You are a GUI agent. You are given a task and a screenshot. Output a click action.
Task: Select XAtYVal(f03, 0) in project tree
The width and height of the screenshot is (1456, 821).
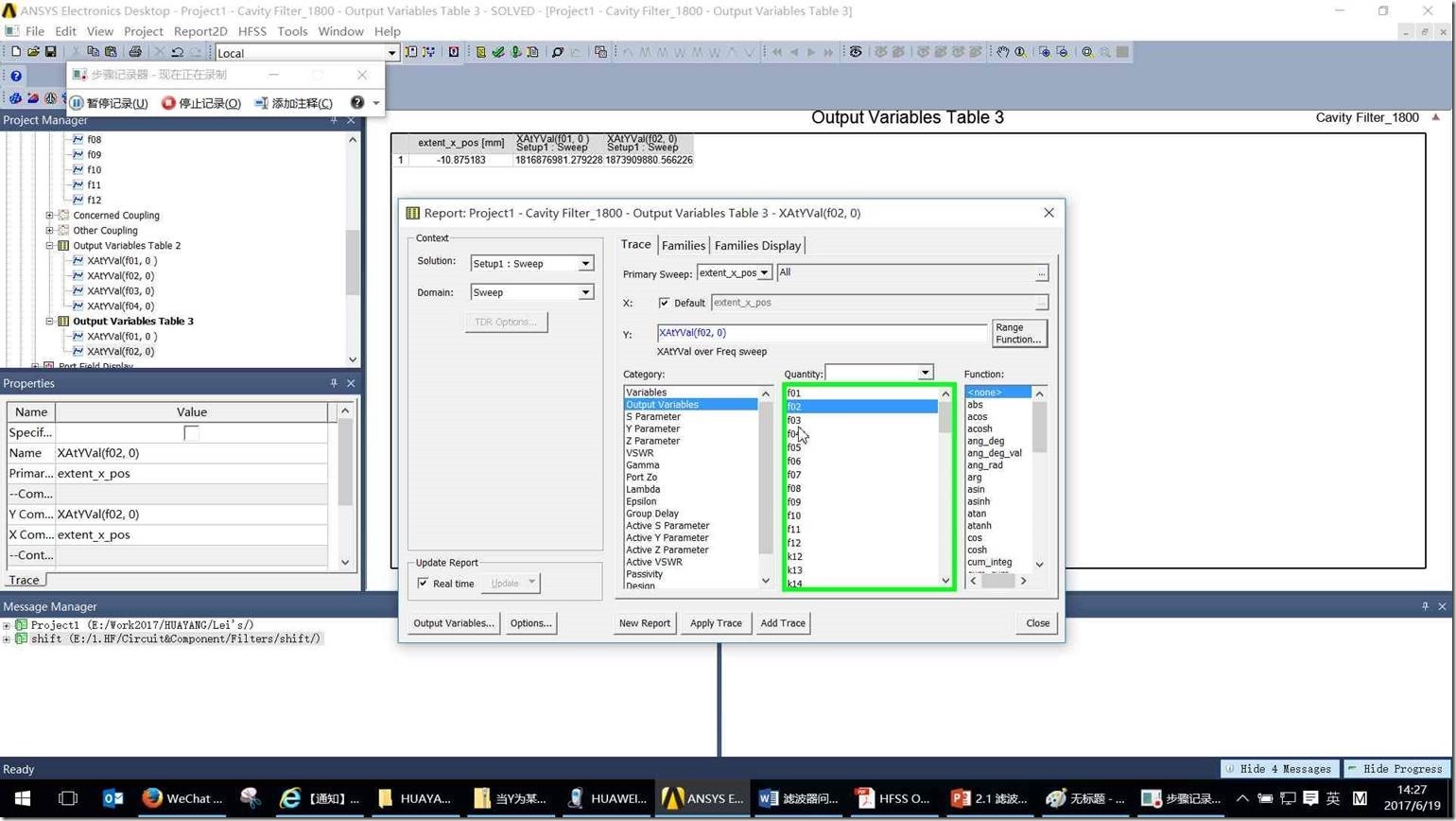click(120, 290)
